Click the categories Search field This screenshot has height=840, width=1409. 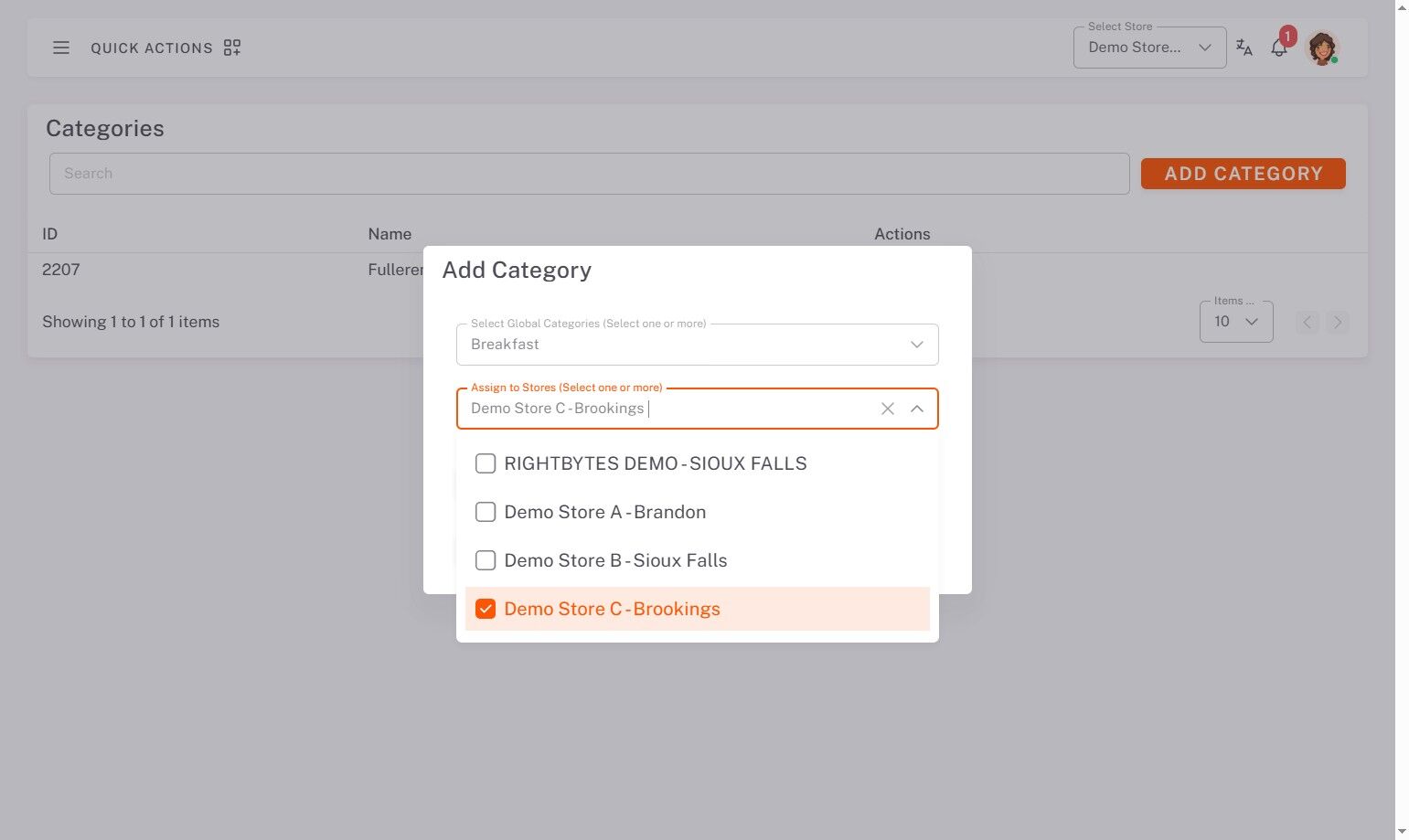pos(589,174)
